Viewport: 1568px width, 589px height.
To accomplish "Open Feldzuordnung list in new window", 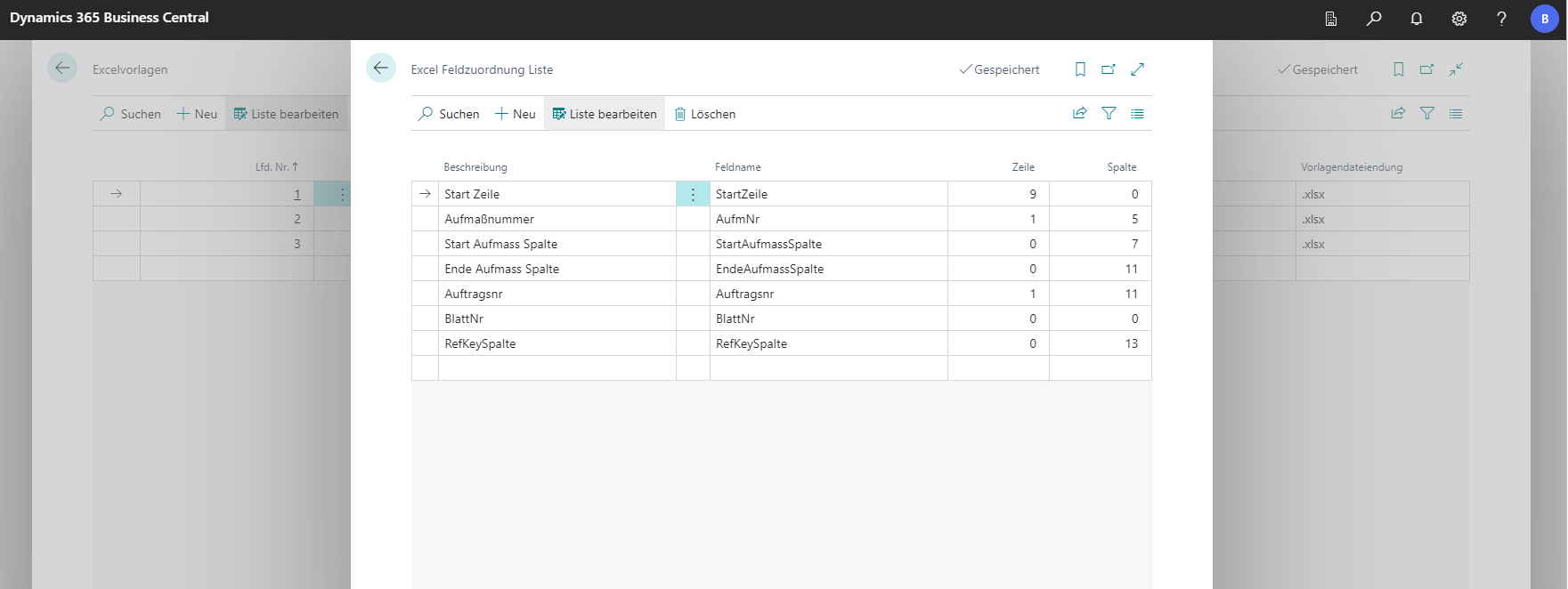I will click(1109, 69).
